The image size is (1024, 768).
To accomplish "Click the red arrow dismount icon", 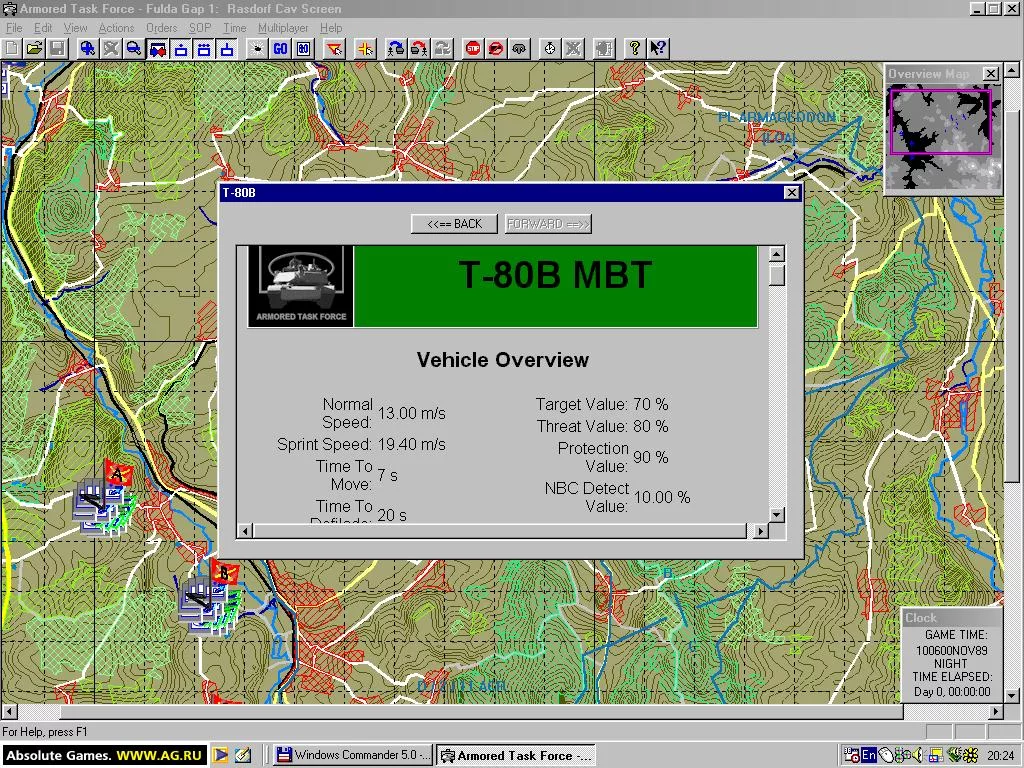I will pyautogui.click(x=419, y=48).
